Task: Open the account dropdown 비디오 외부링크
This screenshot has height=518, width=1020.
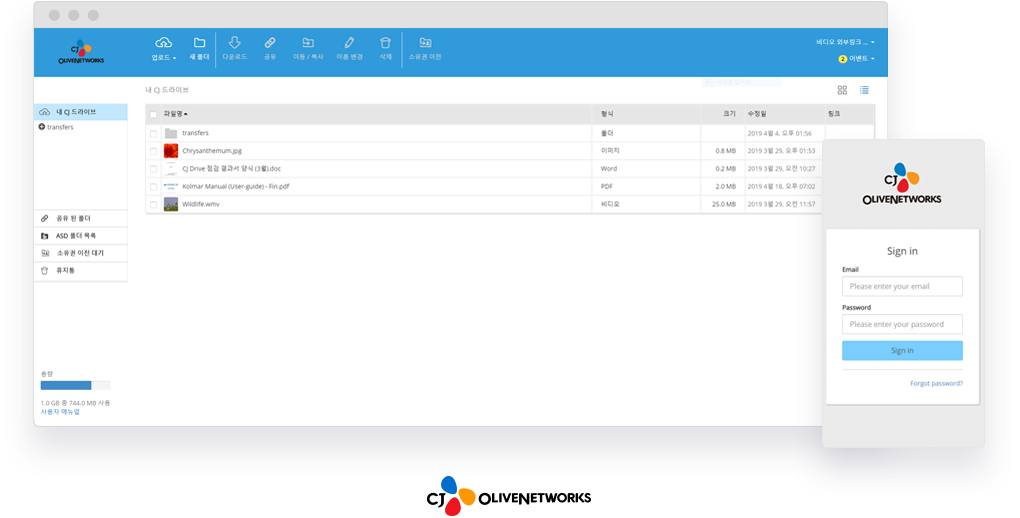Action: tap(845, 42)
